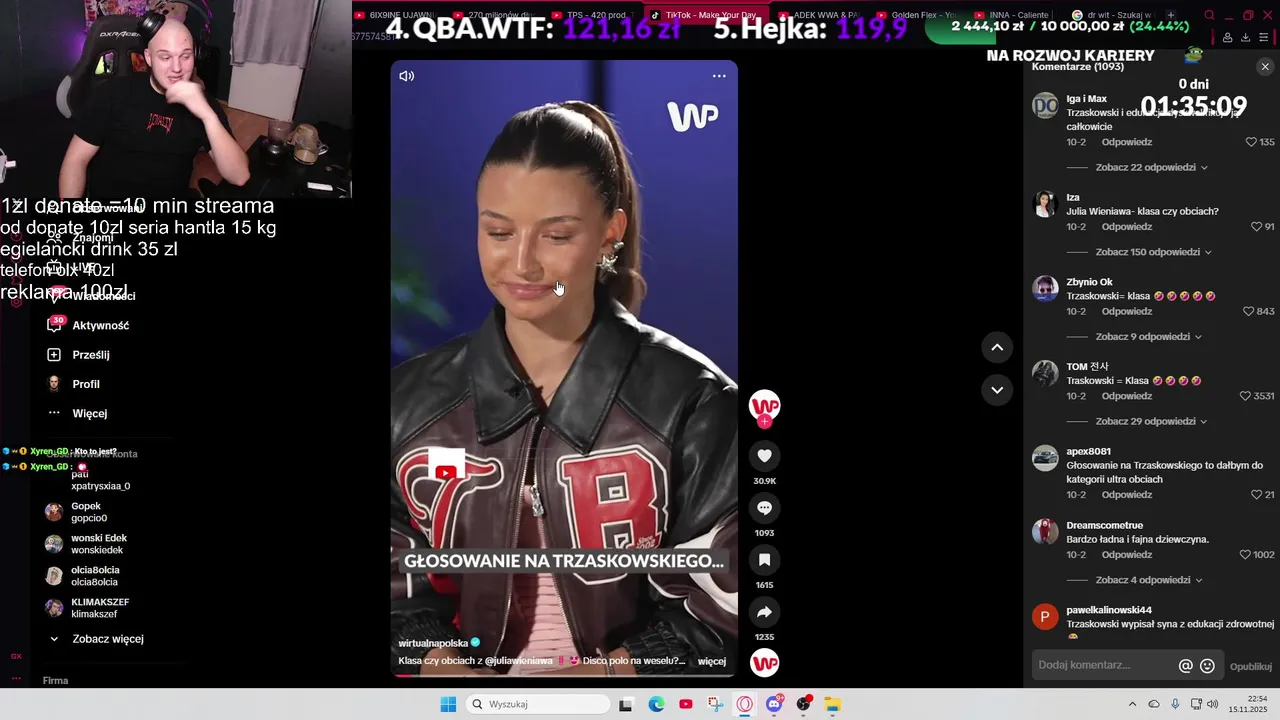The width and height of the screenshot is (1280, 720).
Task: Open Więcej in TikTok sidebar
Action: pos(78,413)
